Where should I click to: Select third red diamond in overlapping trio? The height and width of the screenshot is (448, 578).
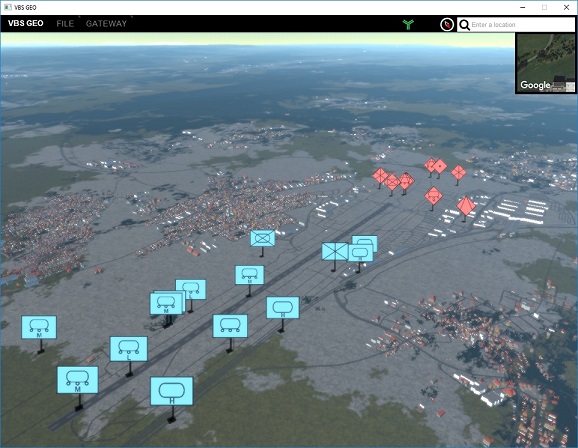(x=407, y=181)
